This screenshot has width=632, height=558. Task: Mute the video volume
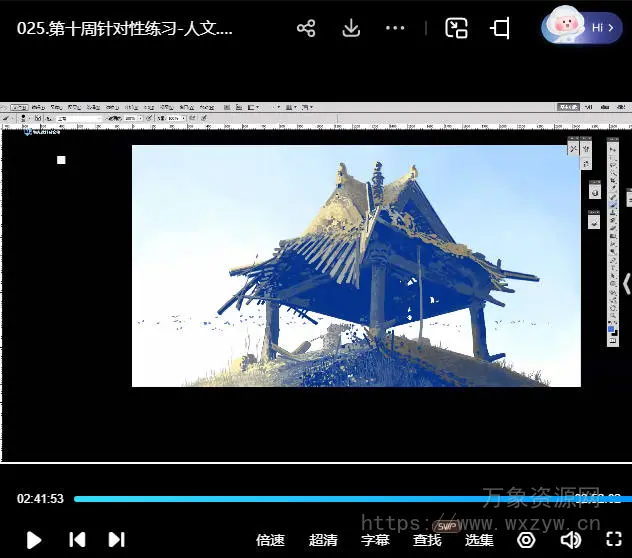pos(571,540)
